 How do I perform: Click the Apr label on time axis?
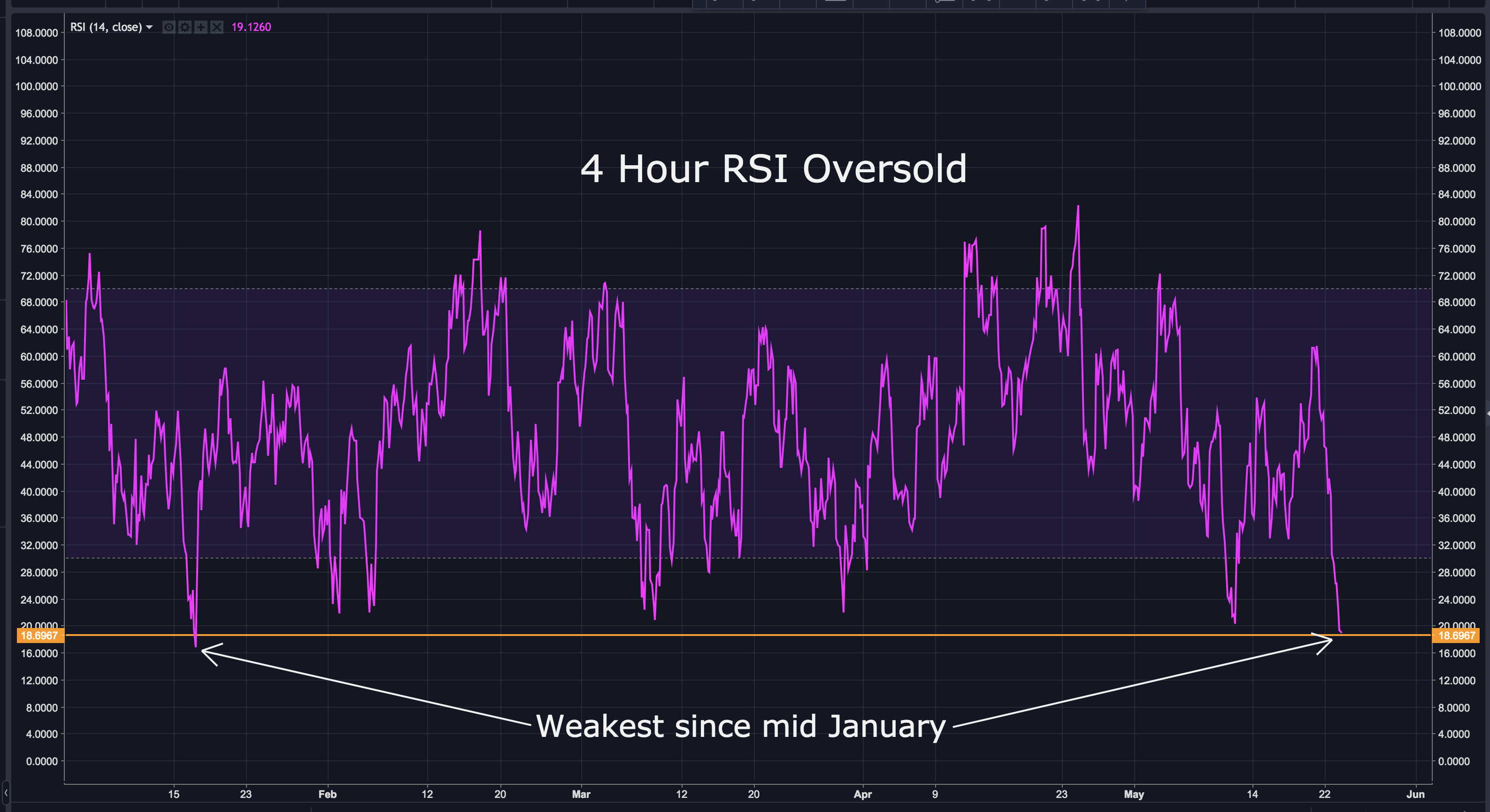pos(862,794)
